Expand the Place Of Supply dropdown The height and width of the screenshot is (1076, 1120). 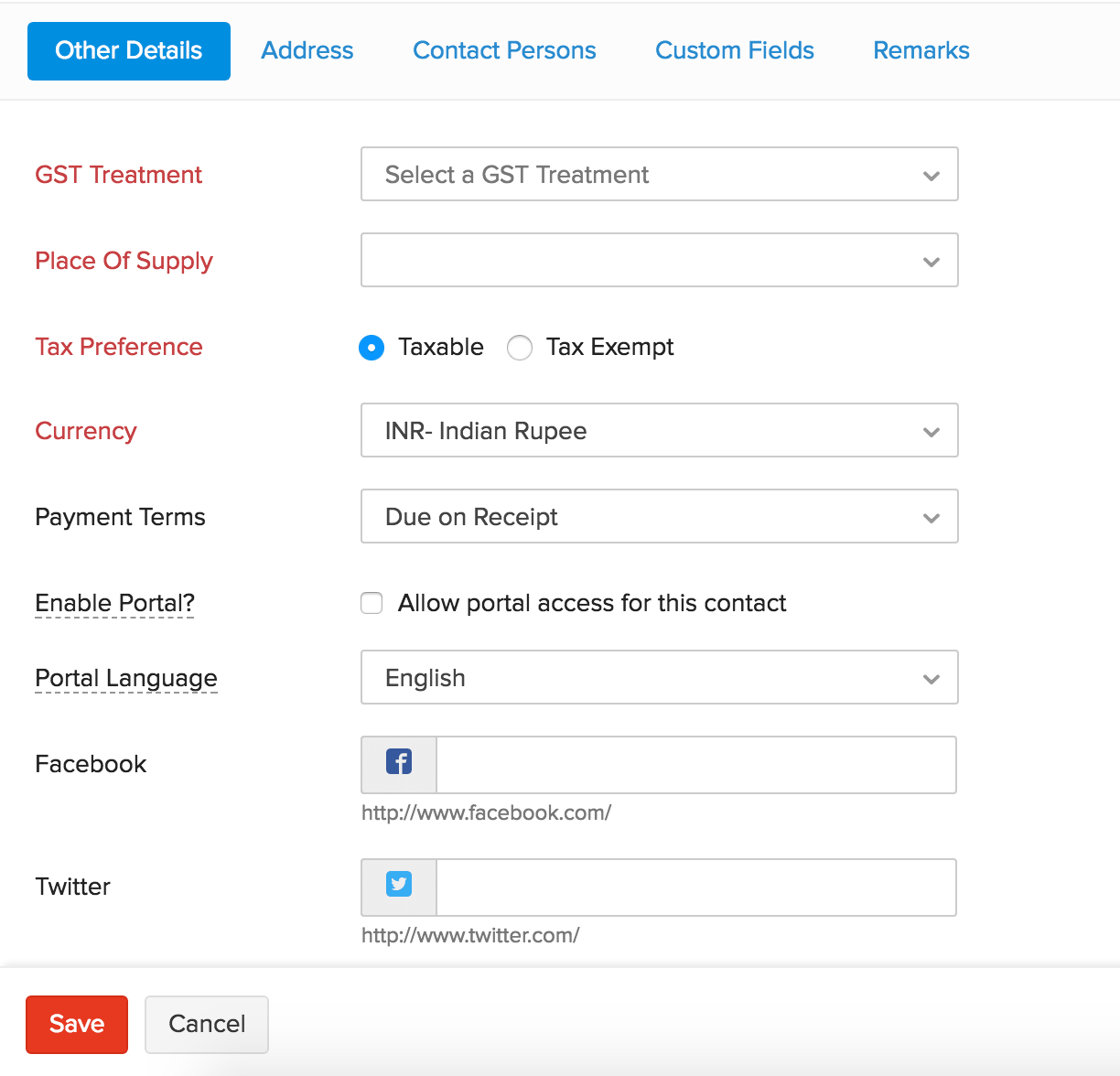[659, 260]
